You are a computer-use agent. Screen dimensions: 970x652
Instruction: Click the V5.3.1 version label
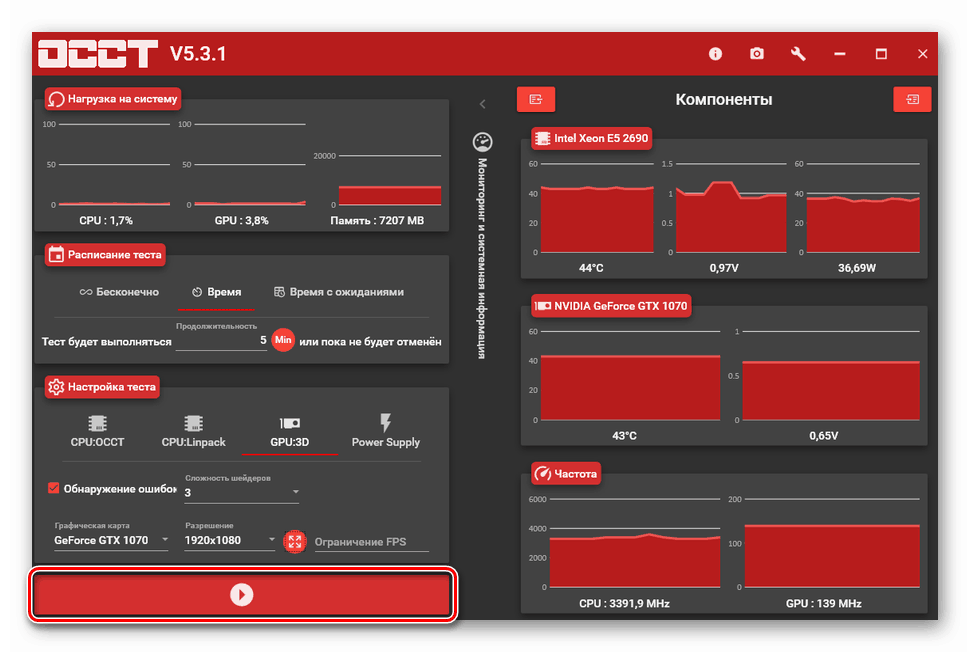198,54
